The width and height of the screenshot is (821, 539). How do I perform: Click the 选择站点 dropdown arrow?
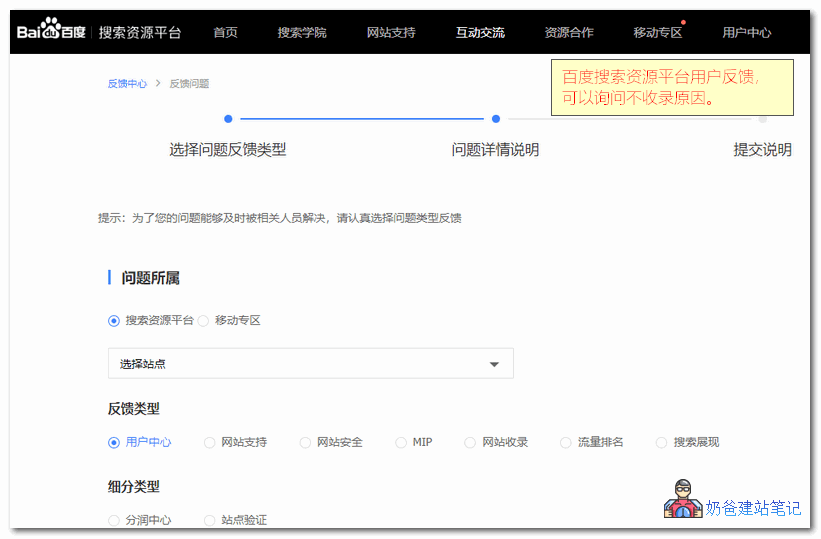[x=494, y=364]
